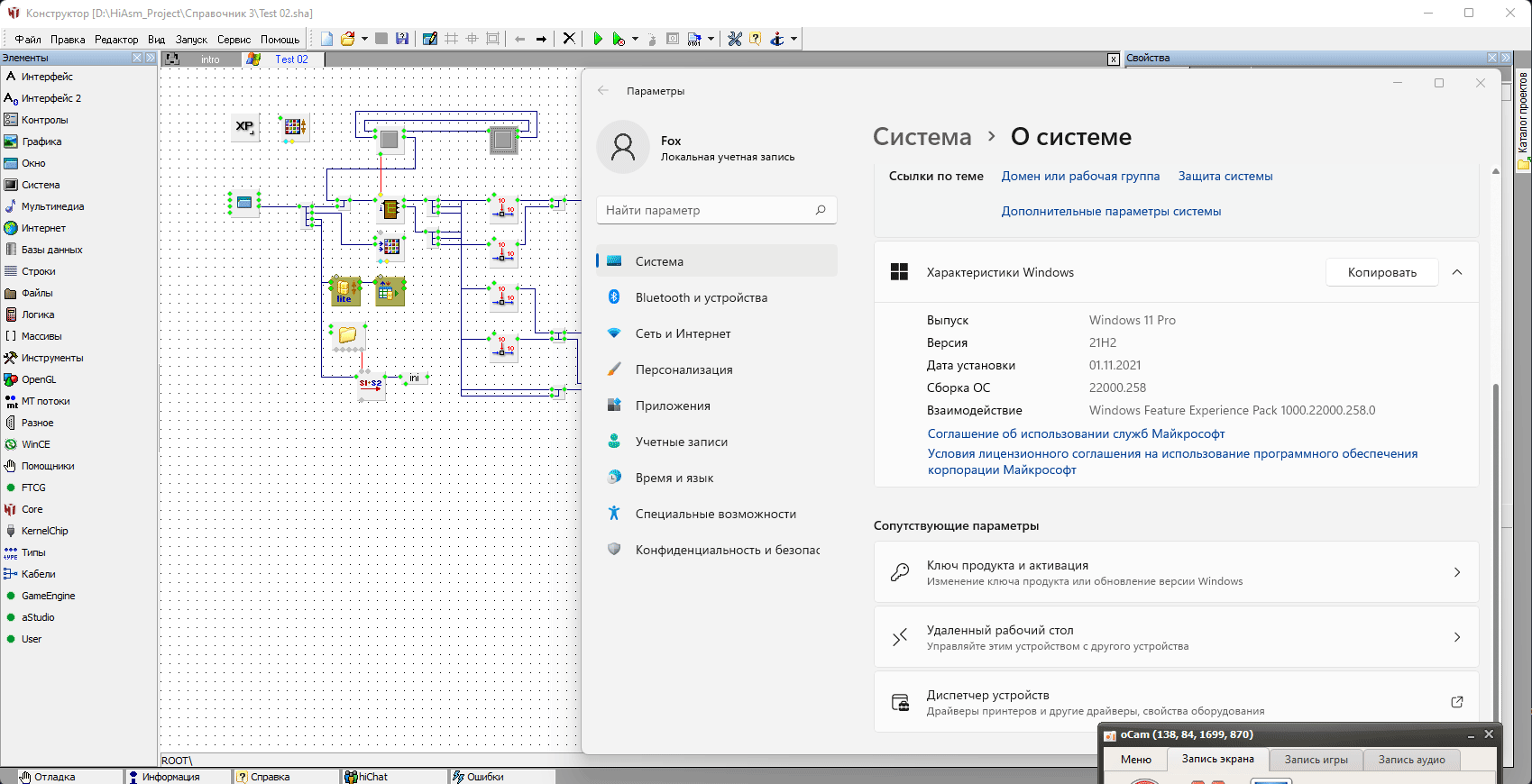Screen dimensions: 1532x784
Task: Open the dropdown arrow next to the run-stop icon
Action: [x=635, y=39]
